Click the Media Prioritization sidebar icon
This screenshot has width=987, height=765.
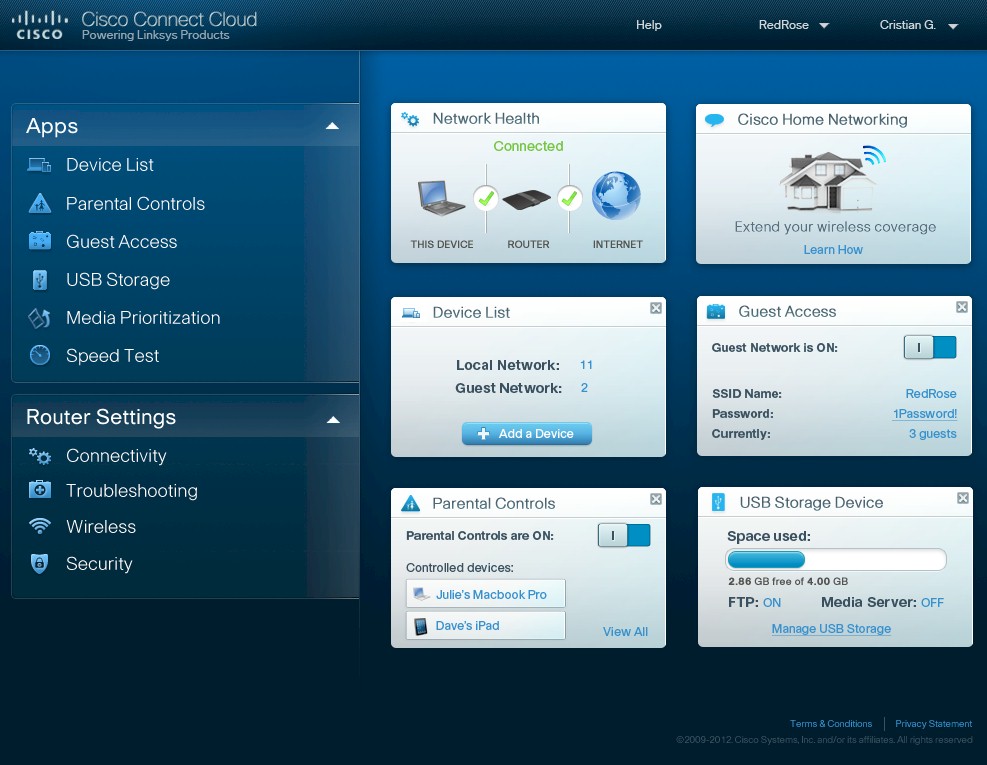tap(39, 318)
